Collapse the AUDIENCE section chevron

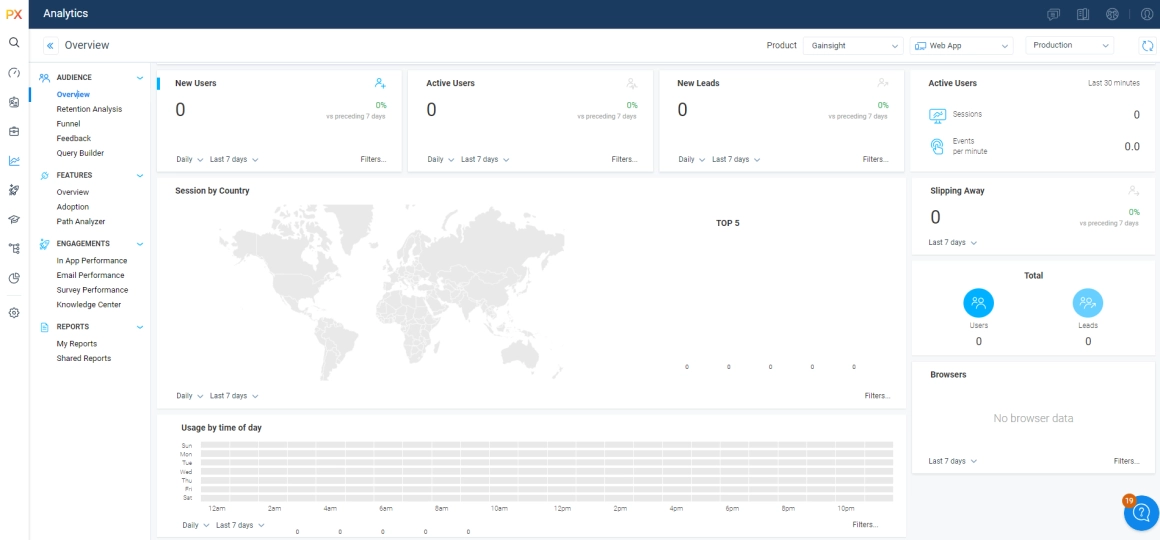pos(140,78)
